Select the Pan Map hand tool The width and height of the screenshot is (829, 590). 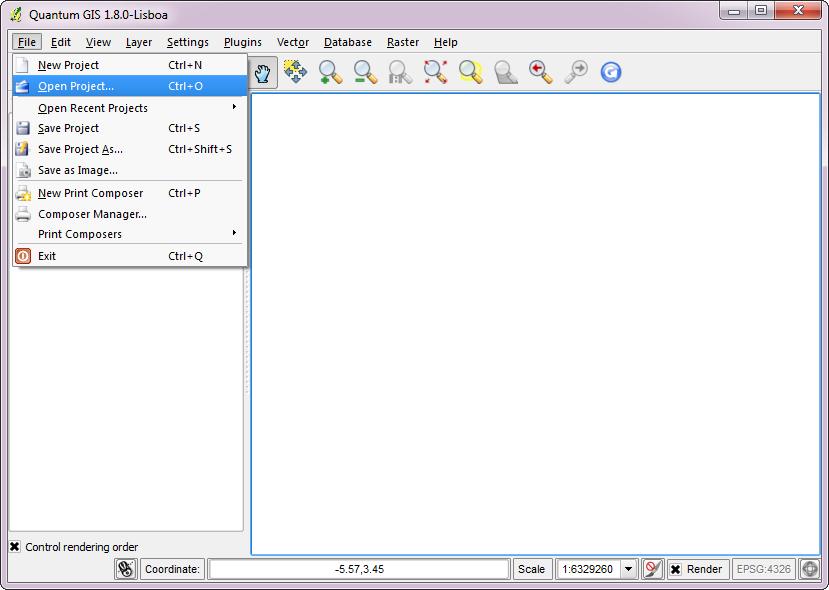(262, 72)
